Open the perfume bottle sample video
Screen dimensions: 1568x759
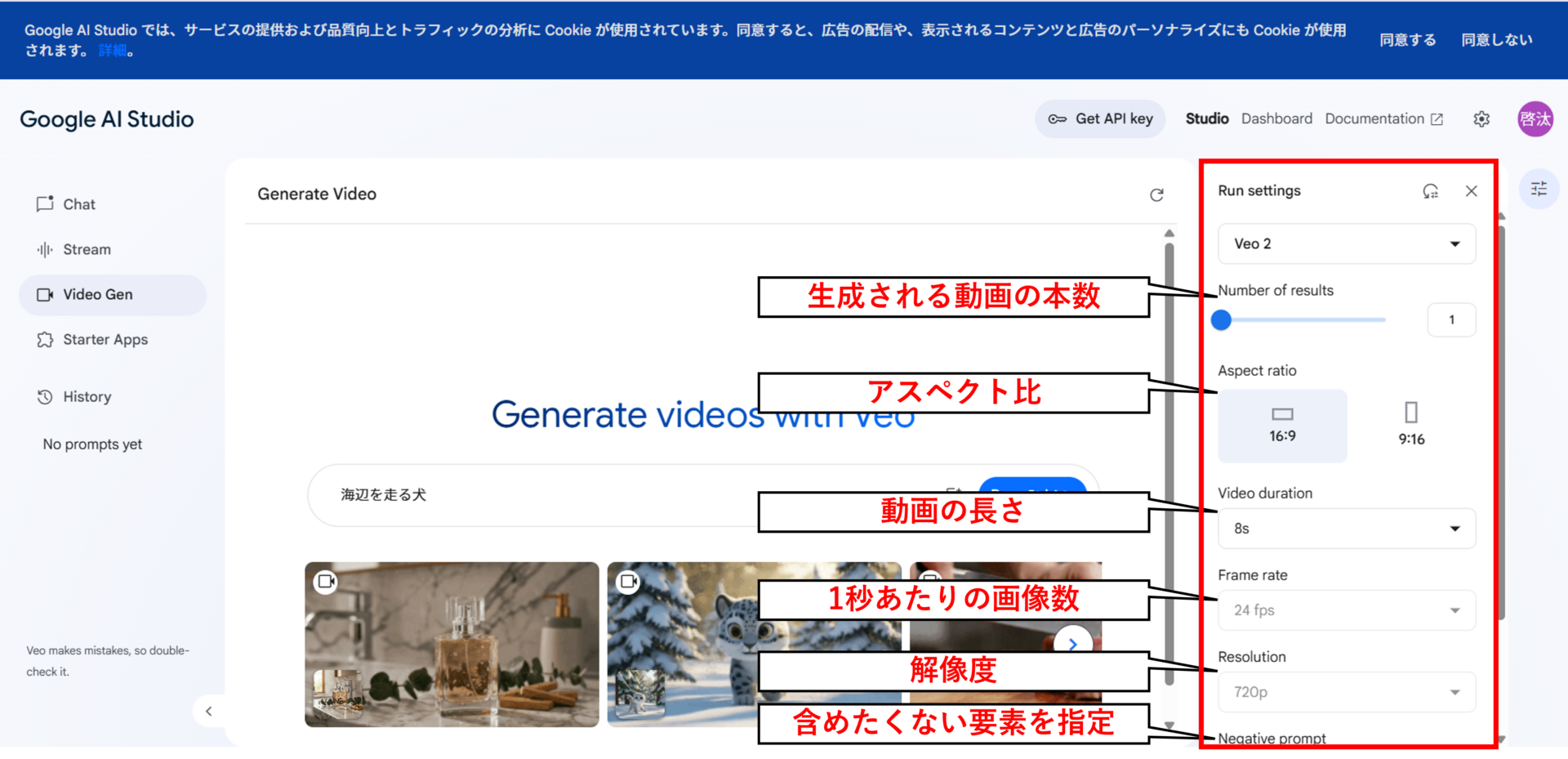coord(452,645)
